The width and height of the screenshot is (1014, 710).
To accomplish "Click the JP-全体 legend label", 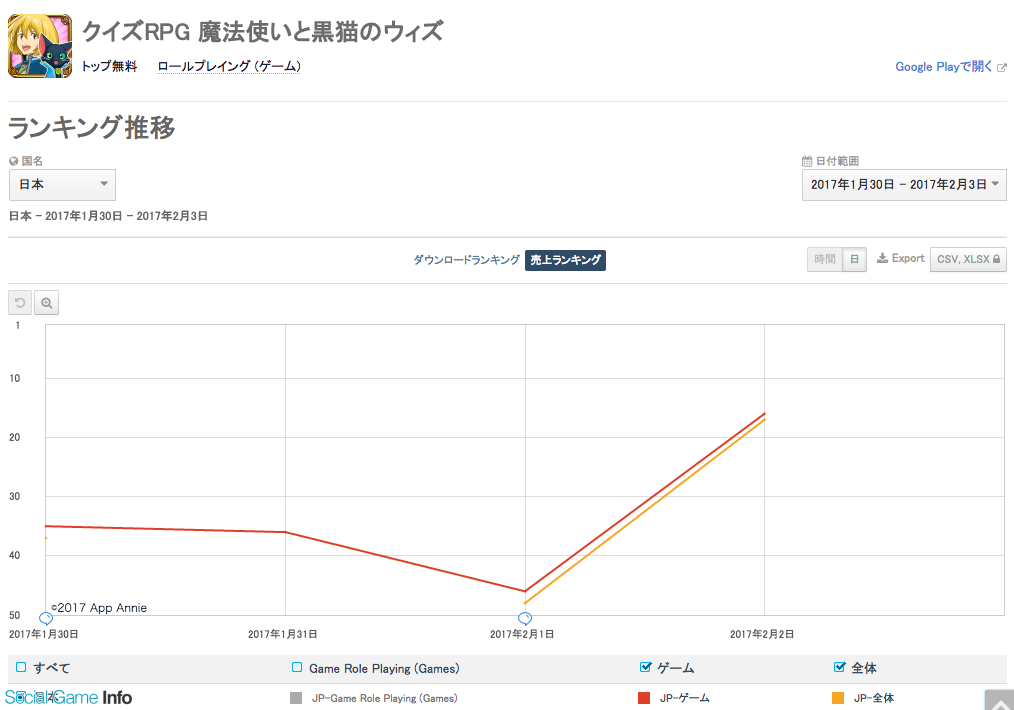I will click(x=874, y=698).
